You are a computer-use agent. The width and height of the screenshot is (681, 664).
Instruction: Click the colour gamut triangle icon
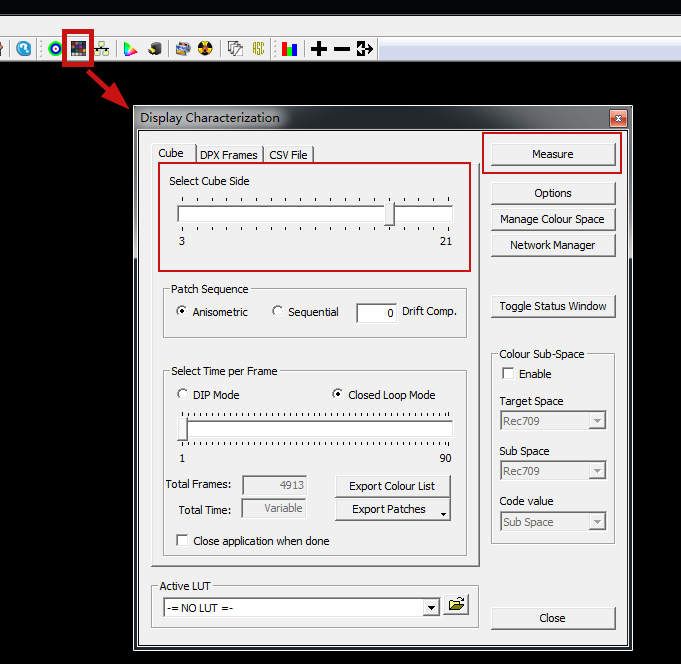130,49
